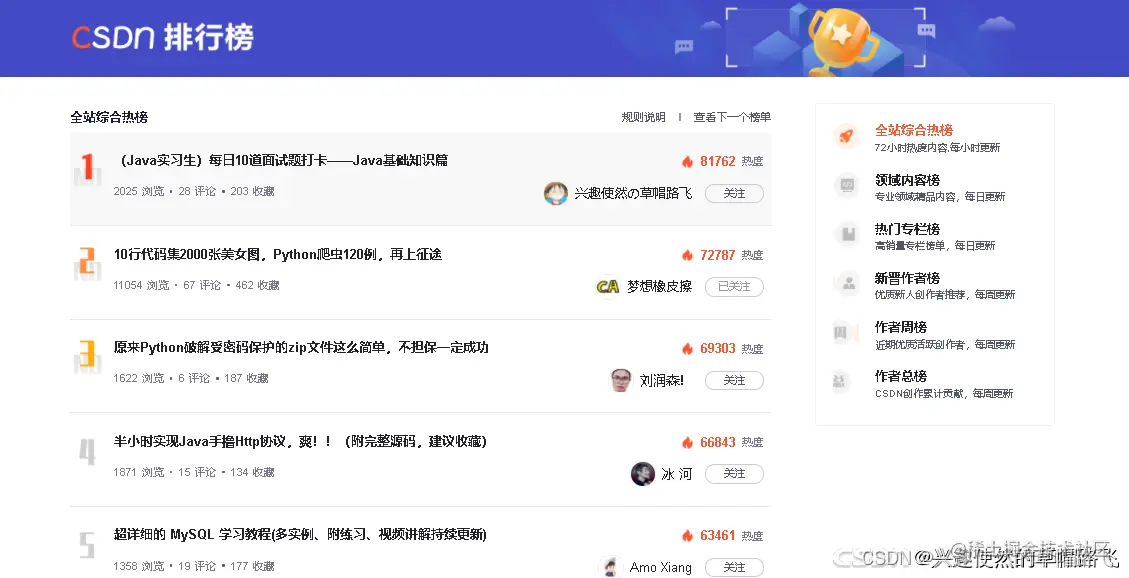Follow author 刘润森! with 关注 button
The image size is (1129, 578).
(734, 380)
